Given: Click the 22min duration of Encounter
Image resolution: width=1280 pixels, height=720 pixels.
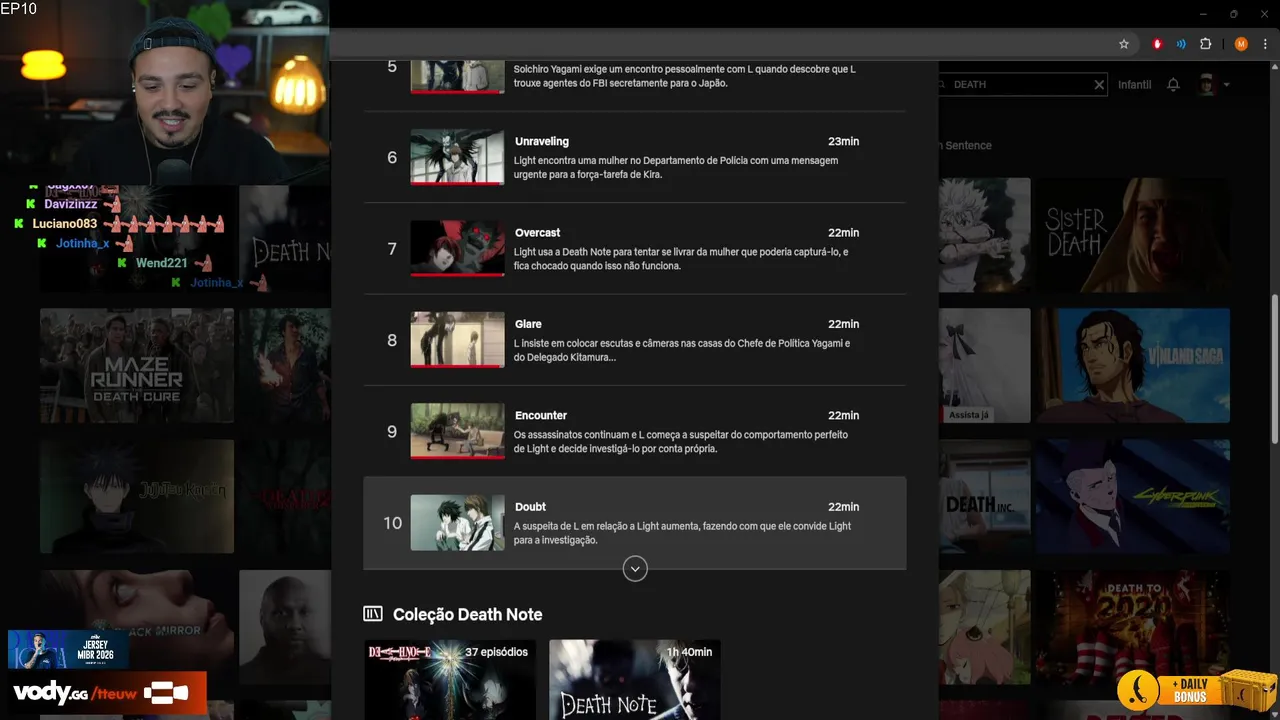Looking at the screenshot, I should (x=843, y=415).
